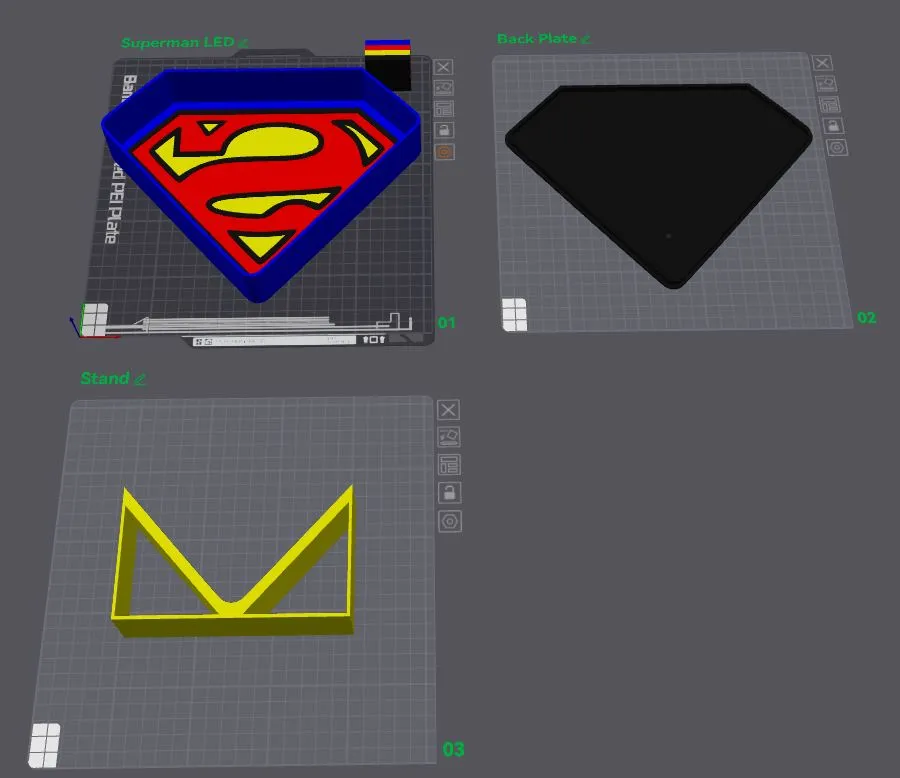Click the plate image icon on plate 02
Viewport: 900px width, 778px height.
(x=825, y=85)
